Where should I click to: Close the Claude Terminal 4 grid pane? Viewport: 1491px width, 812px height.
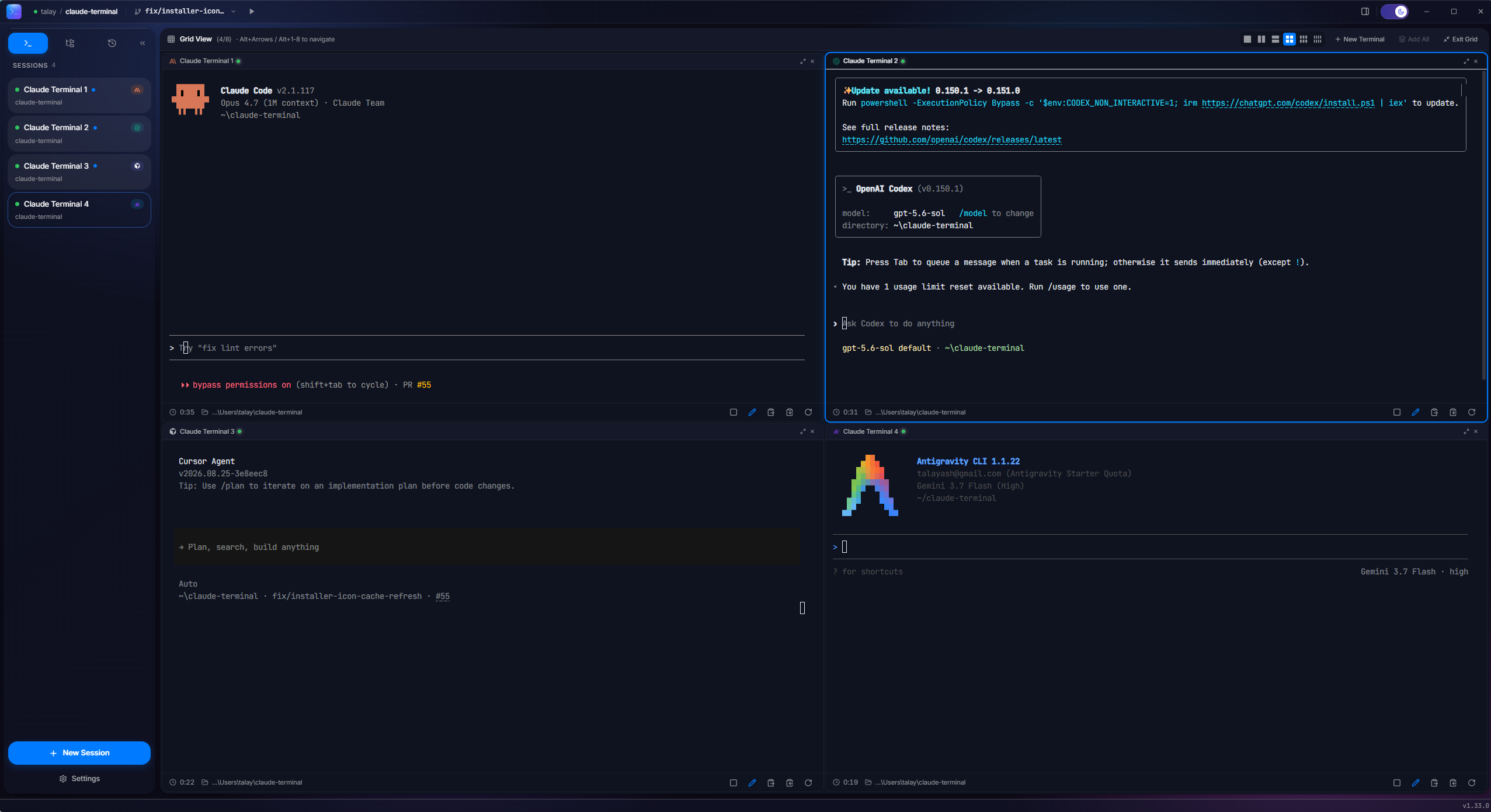1476,431
